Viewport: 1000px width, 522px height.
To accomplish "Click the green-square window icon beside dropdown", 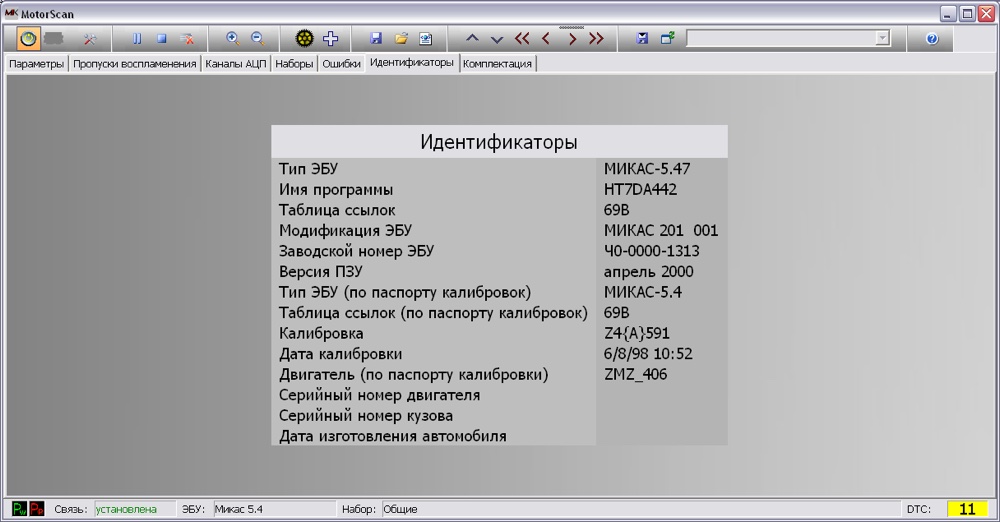I will pos(667,39).
